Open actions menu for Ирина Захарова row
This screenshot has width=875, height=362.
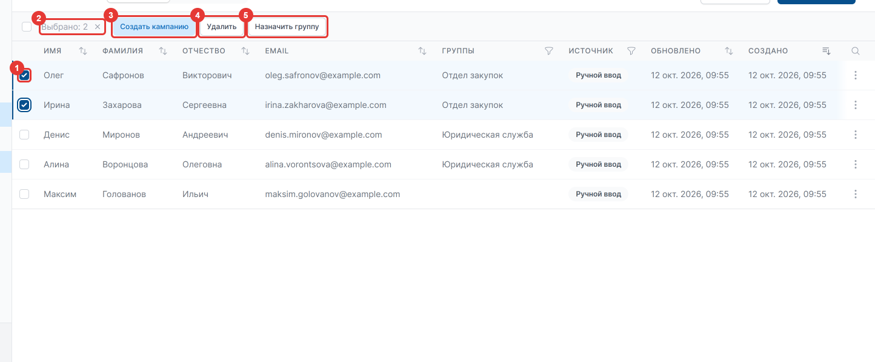(855, 105)
